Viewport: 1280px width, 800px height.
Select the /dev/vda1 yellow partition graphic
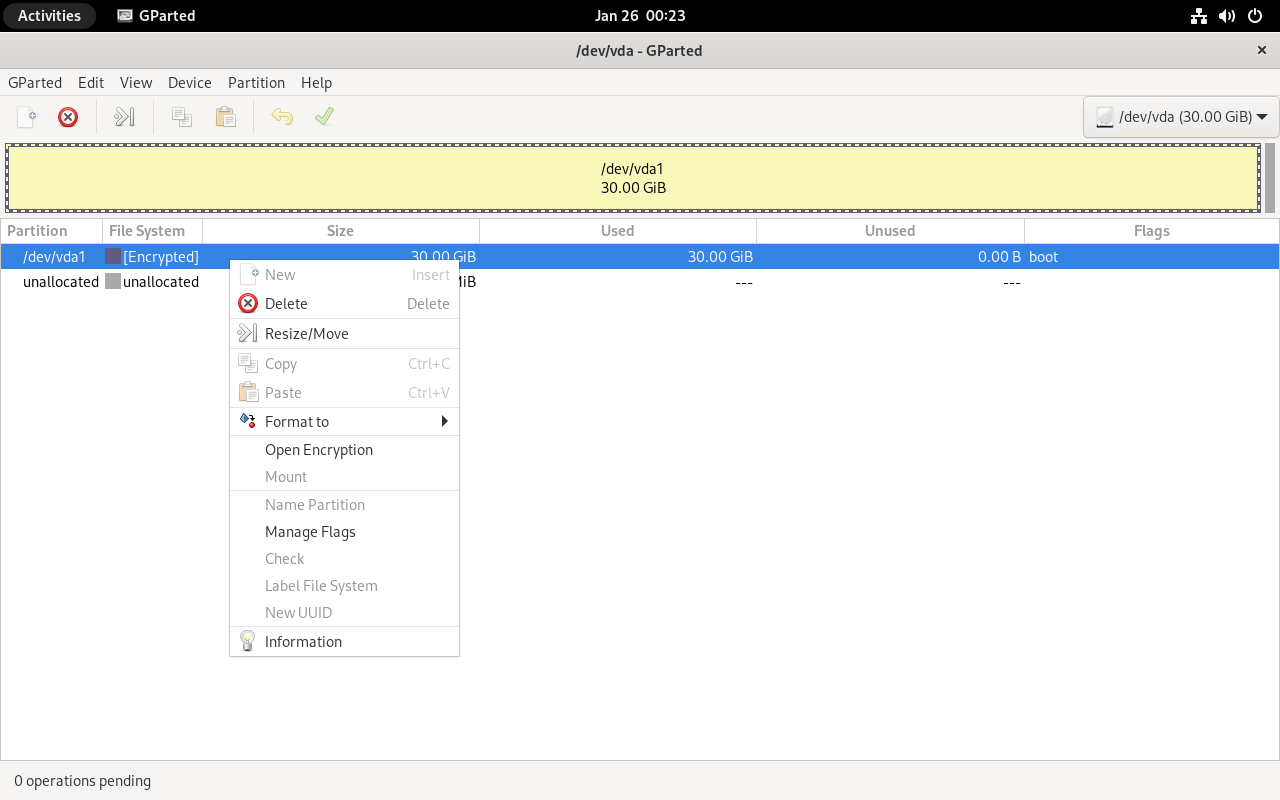[633, 178]
